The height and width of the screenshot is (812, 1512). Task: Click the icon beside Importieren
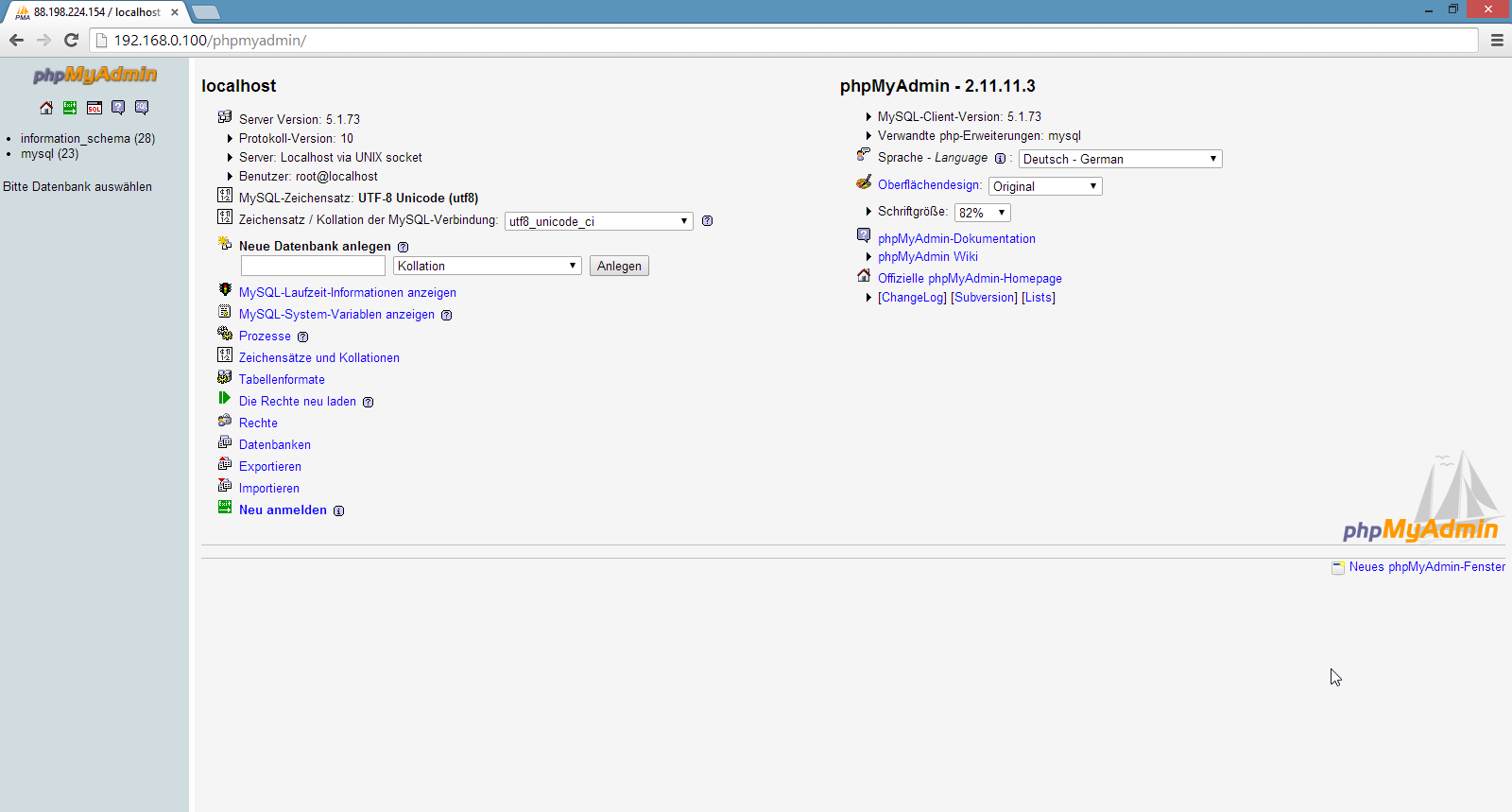[225, 486]
